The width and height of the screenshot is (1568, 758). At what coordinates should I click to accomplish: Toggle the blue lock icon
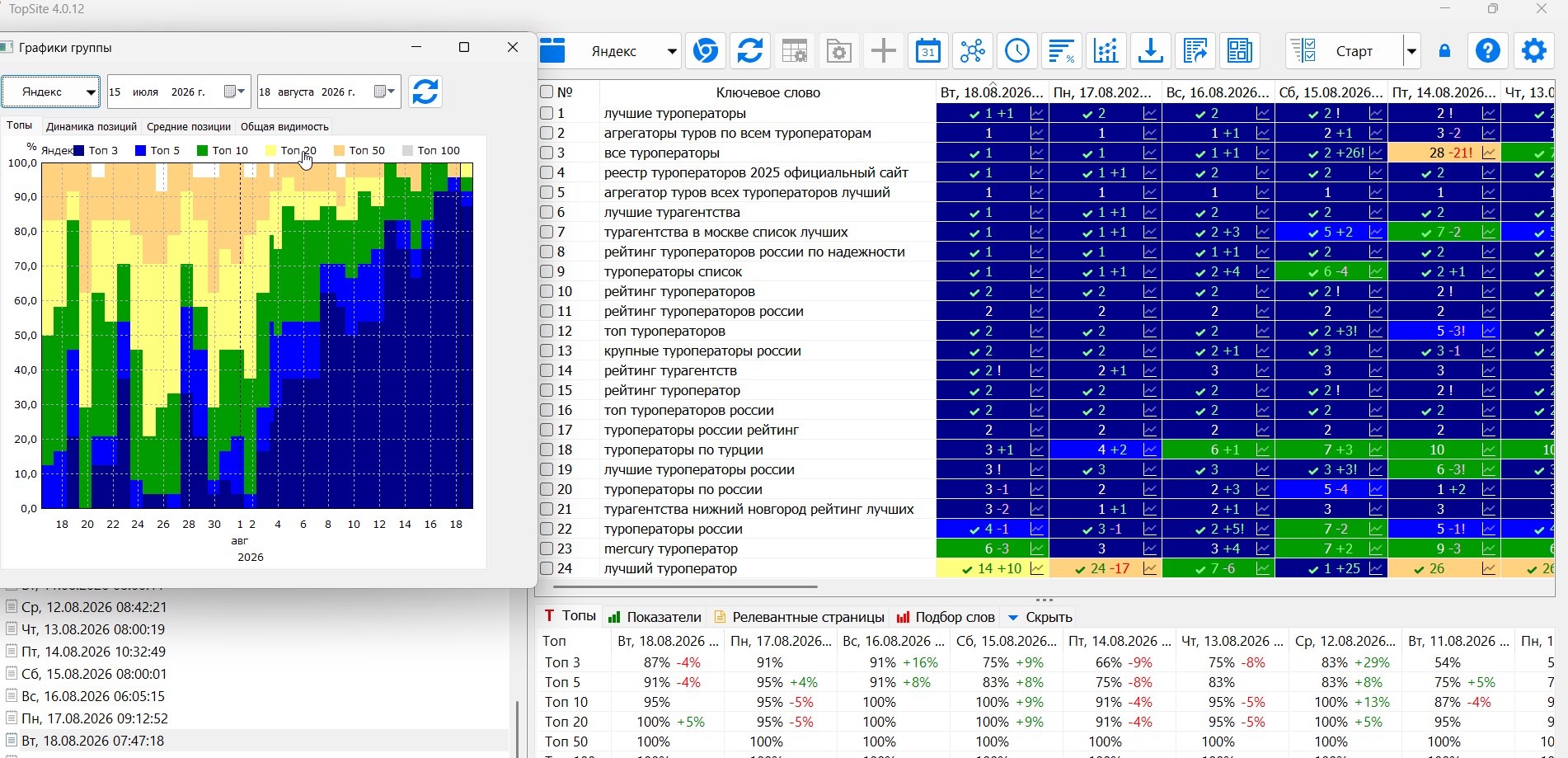pos(1444,51)
